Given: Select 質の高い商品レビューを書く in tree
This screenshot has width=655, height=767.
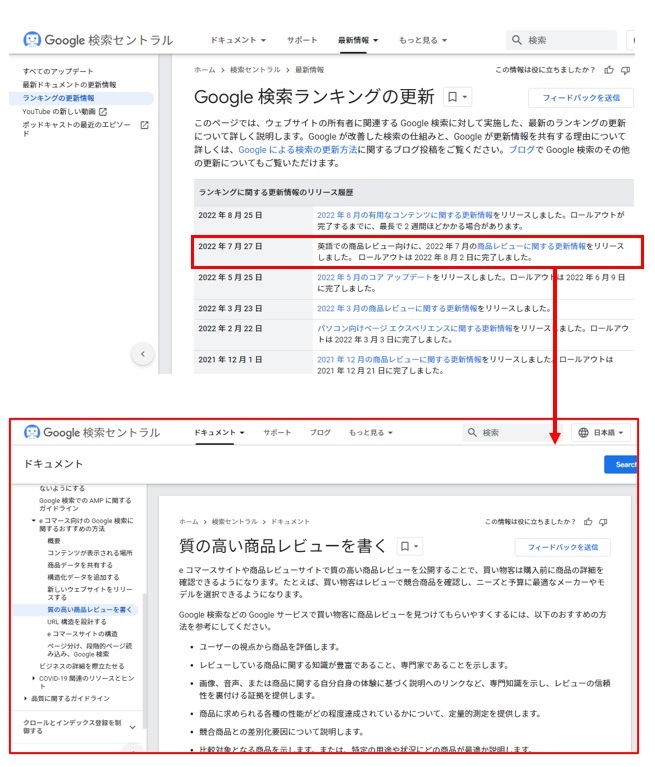Looking at the screenshot, I should (90, 609).
